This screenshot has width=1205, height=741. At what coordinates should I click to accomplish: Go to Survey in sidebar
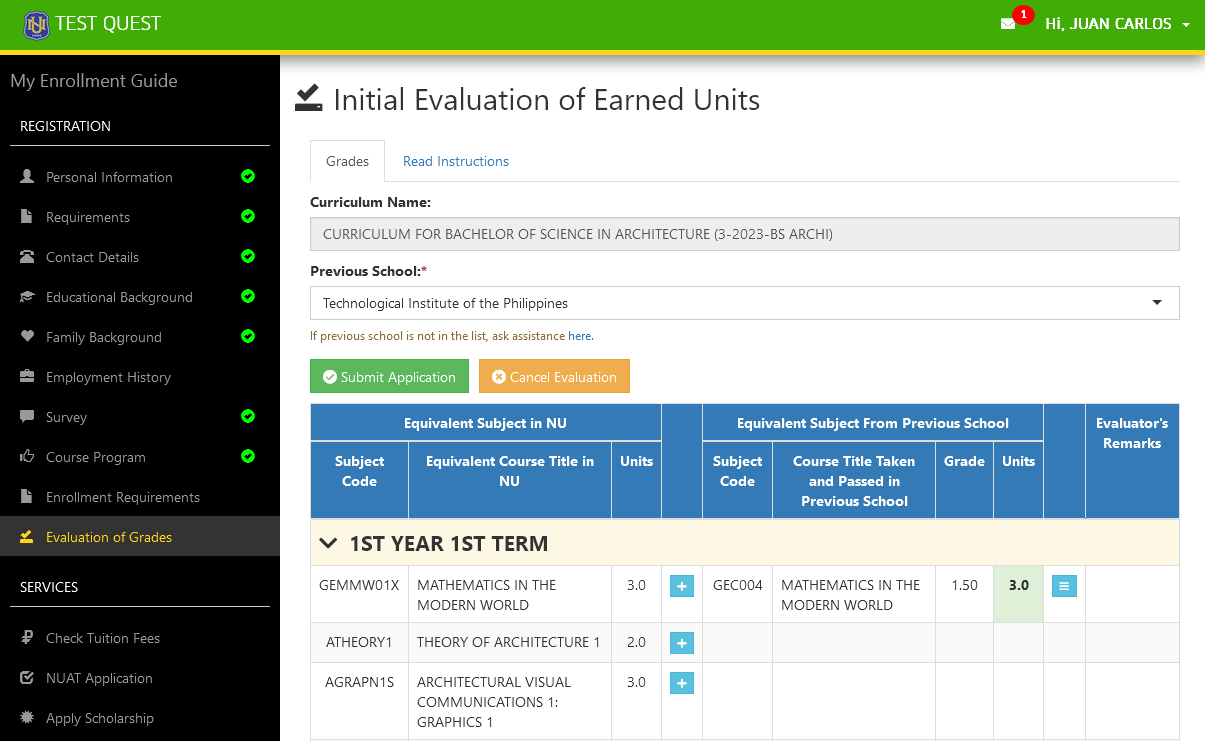point(140,417)
